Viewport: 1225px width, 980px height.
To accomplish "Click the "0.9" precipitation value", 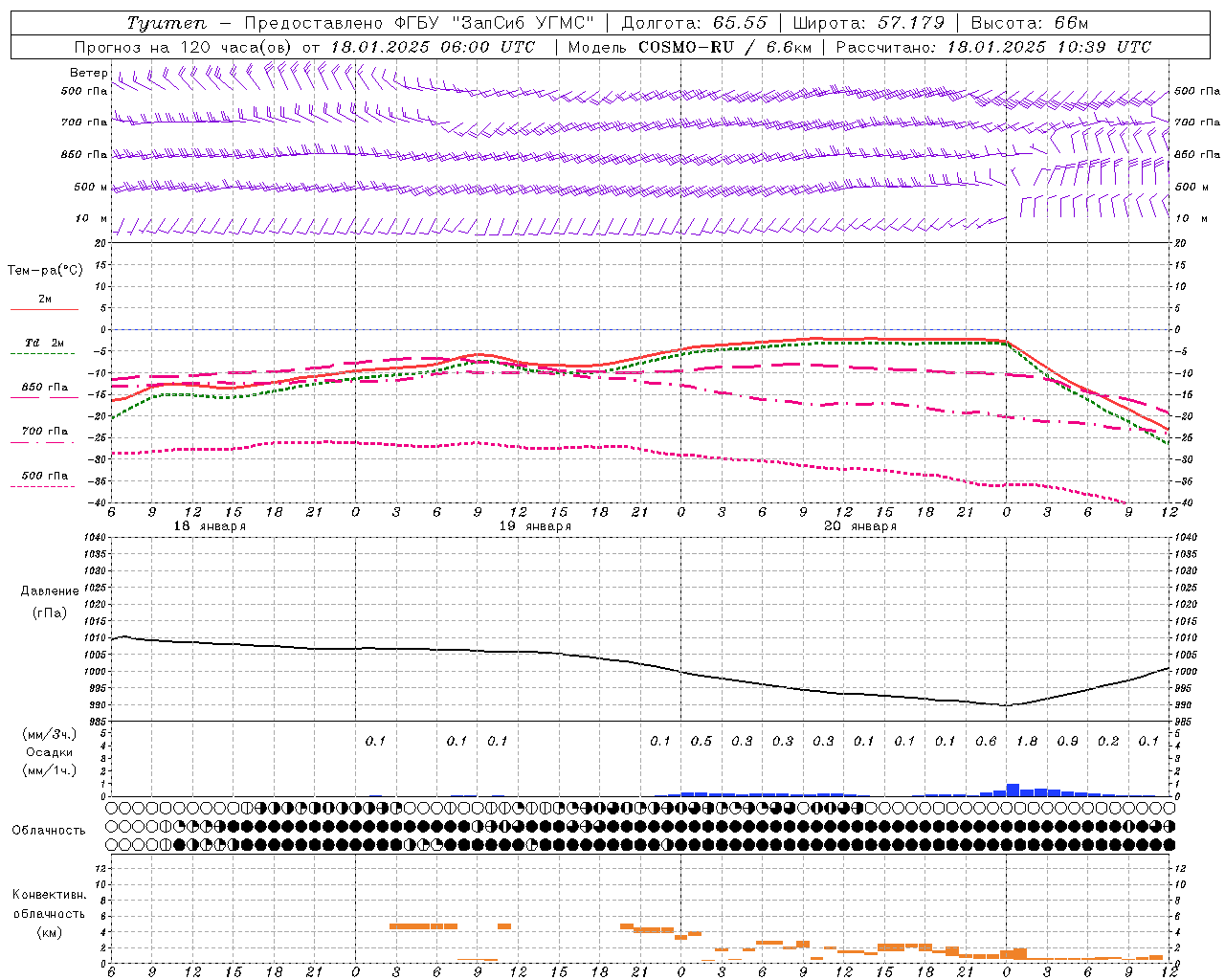I will click(x=1067, y=741).
